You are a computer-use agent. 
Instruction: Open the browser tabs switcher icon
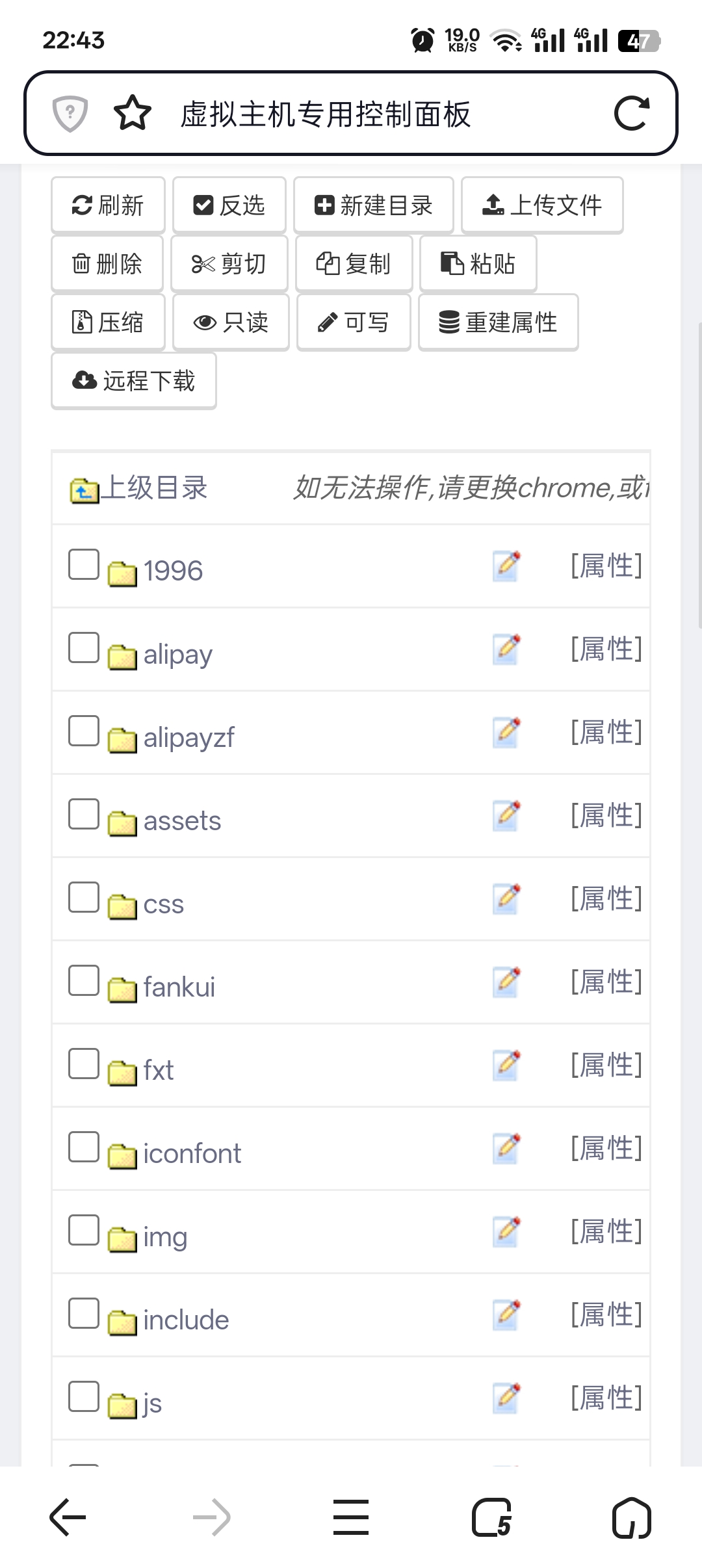point(492,1517)
